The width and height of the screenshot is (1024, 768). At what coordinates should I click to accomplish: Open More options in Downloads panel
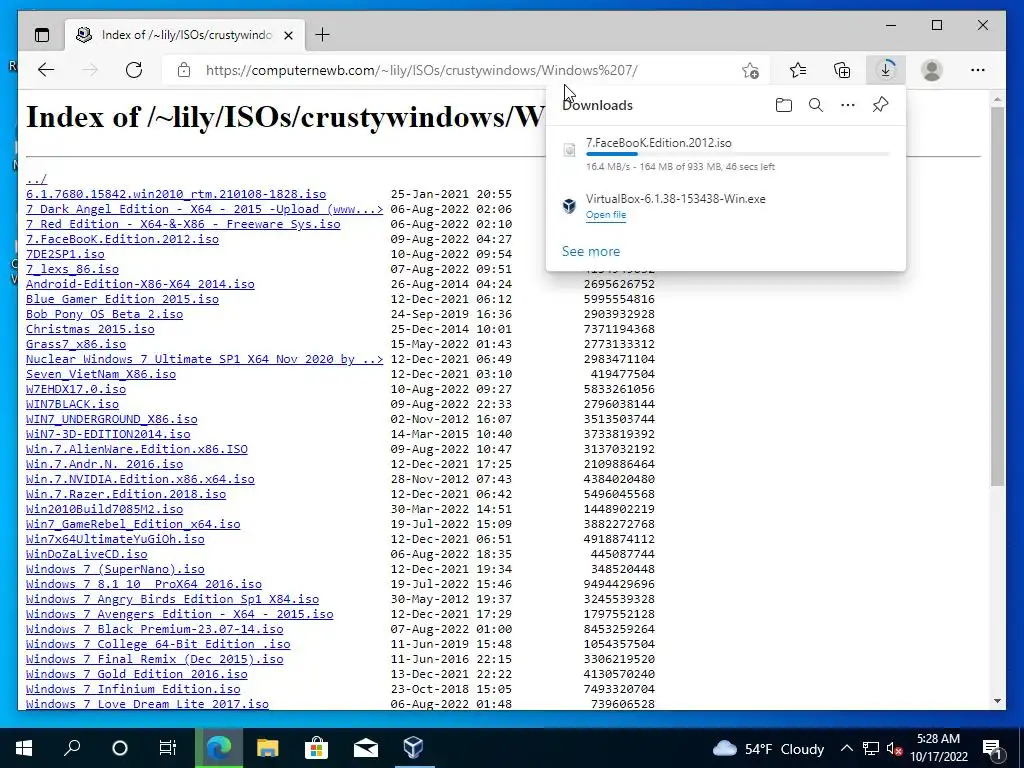tap(848, 105)
